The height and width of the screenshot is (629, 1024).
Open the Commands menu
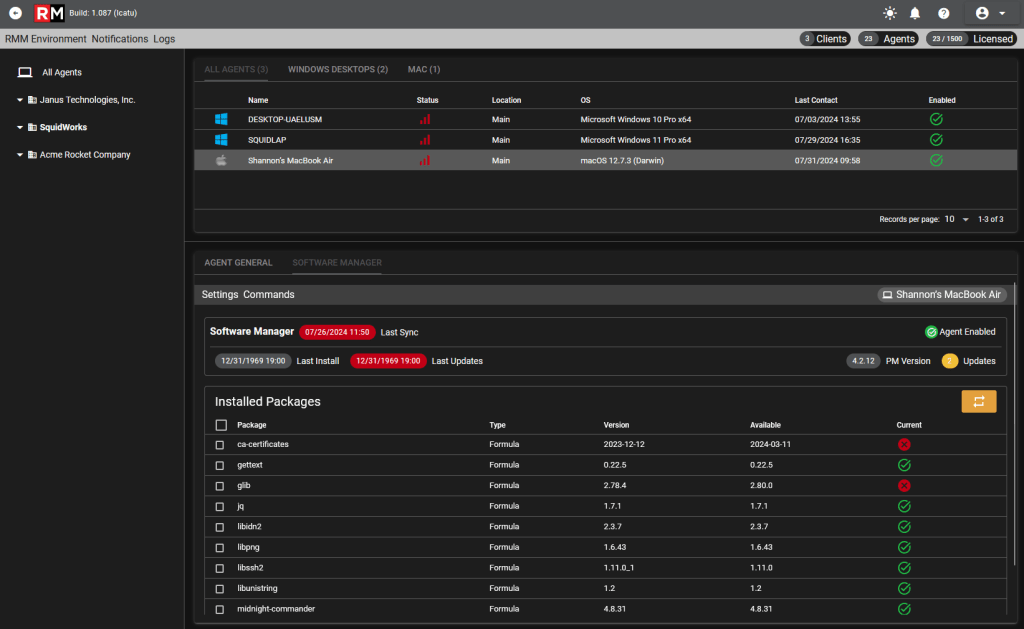pyautogui.click(x=268, y=295)
